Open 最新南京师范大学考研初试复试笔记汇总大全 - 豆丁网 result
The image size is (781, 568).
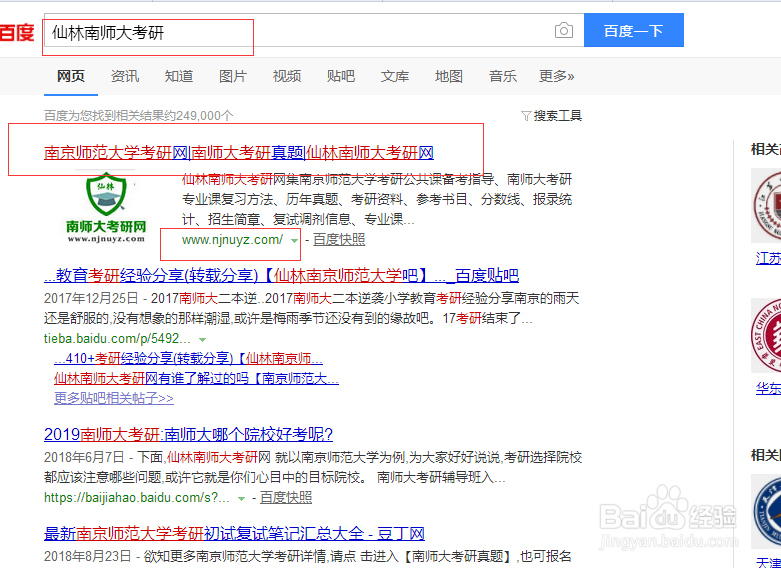[234, 534]
